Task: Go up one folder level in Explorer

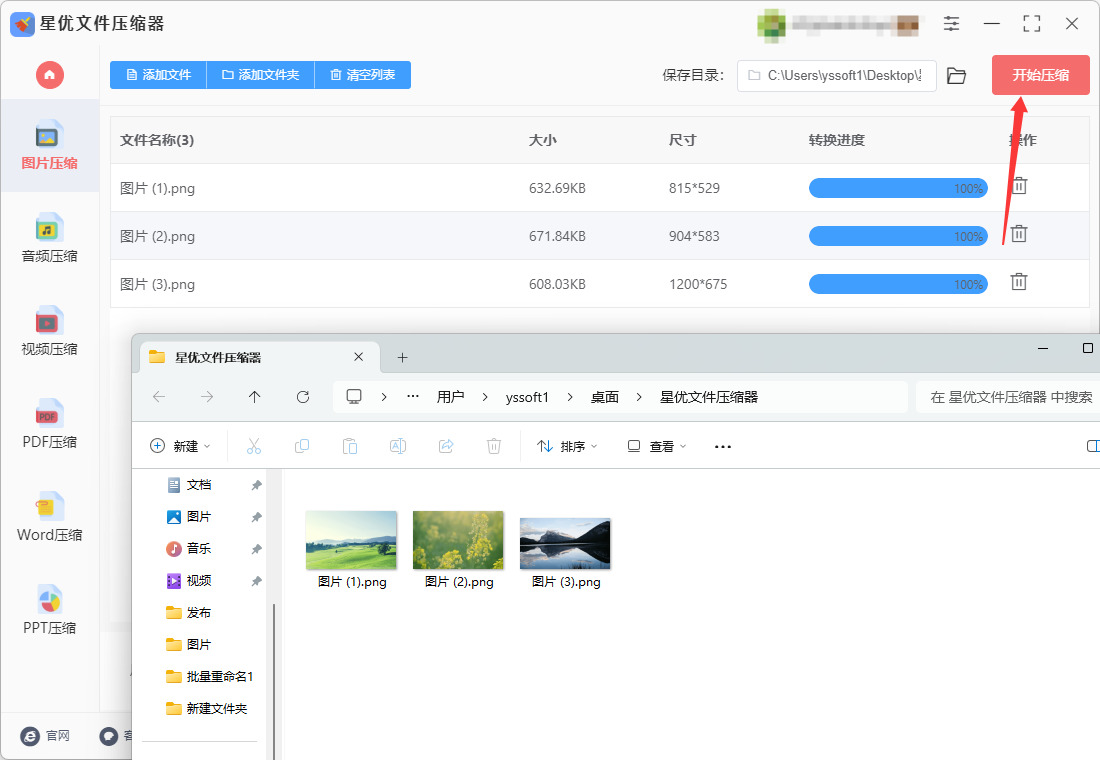Action: coord(255,397)
